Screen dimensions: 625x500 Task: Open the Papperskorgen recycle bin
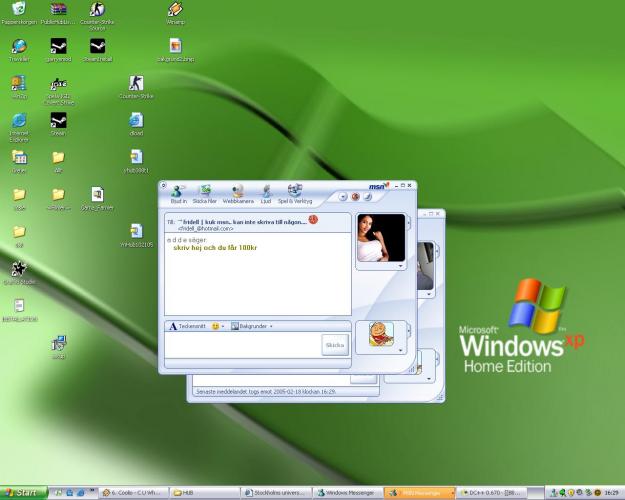coord(19,13)
